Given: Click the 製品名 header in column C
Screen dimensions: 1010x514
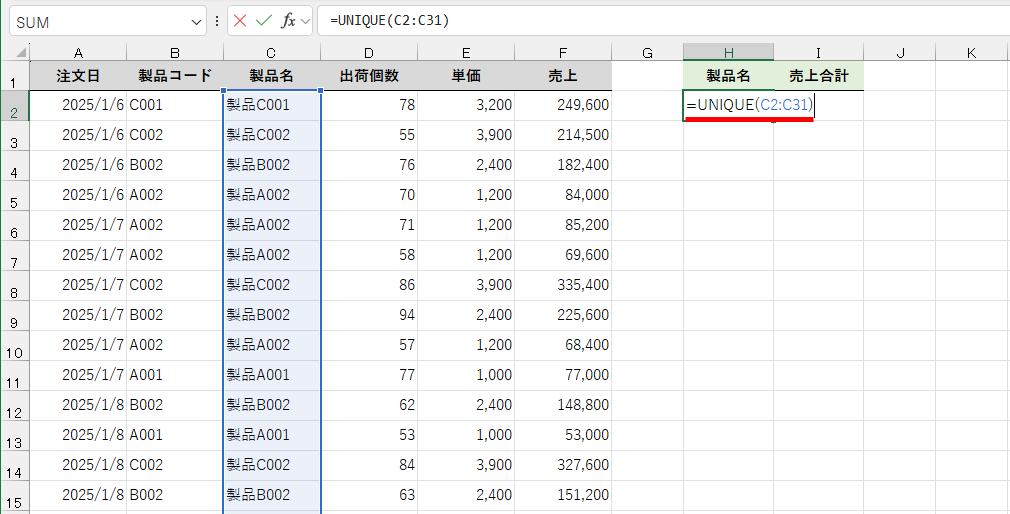Looking at the screenshot, I should tap(272, 76).
